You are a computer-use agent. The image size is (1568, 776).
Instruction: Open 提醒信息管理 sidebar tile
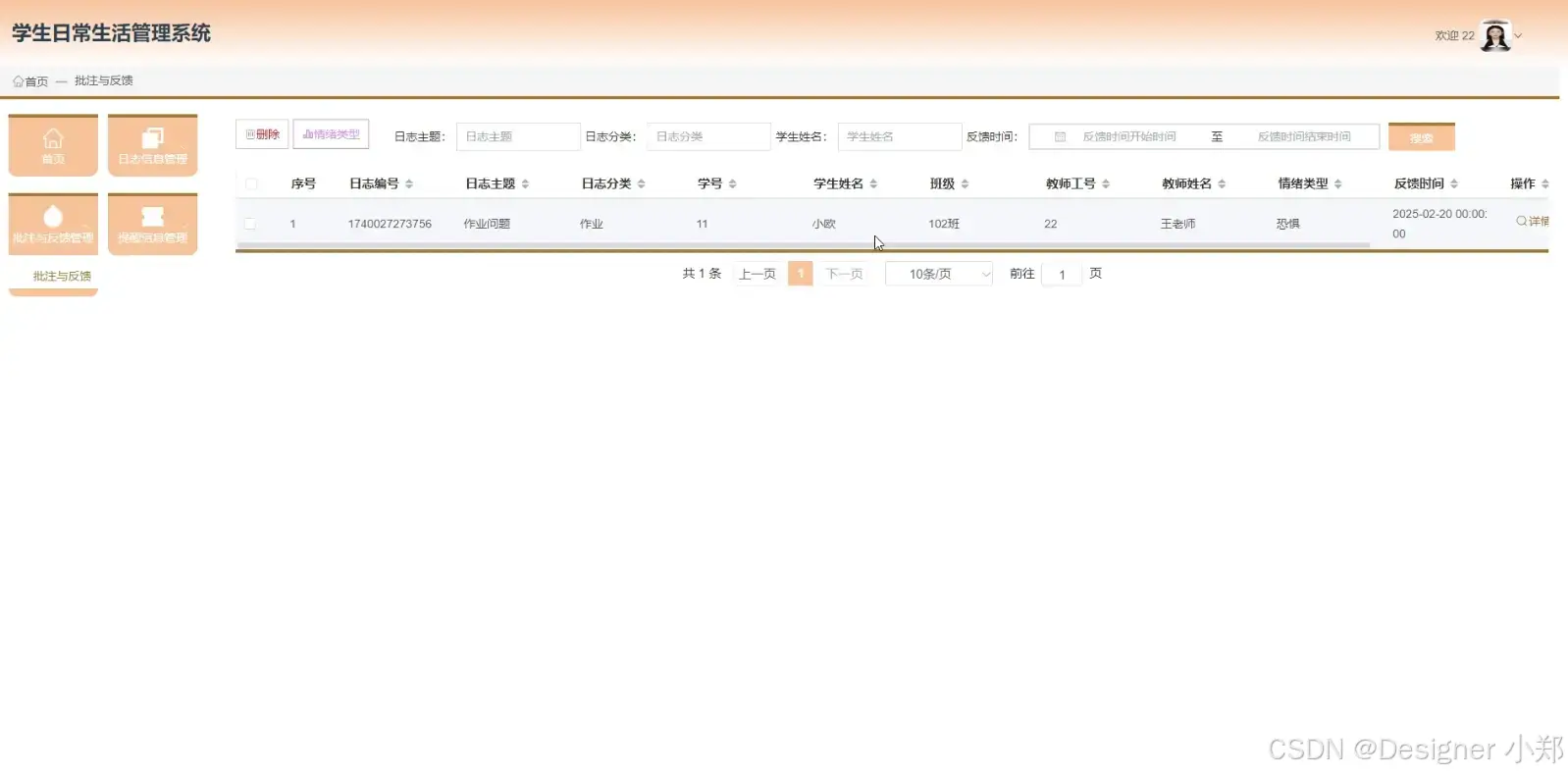pos(152,225)
